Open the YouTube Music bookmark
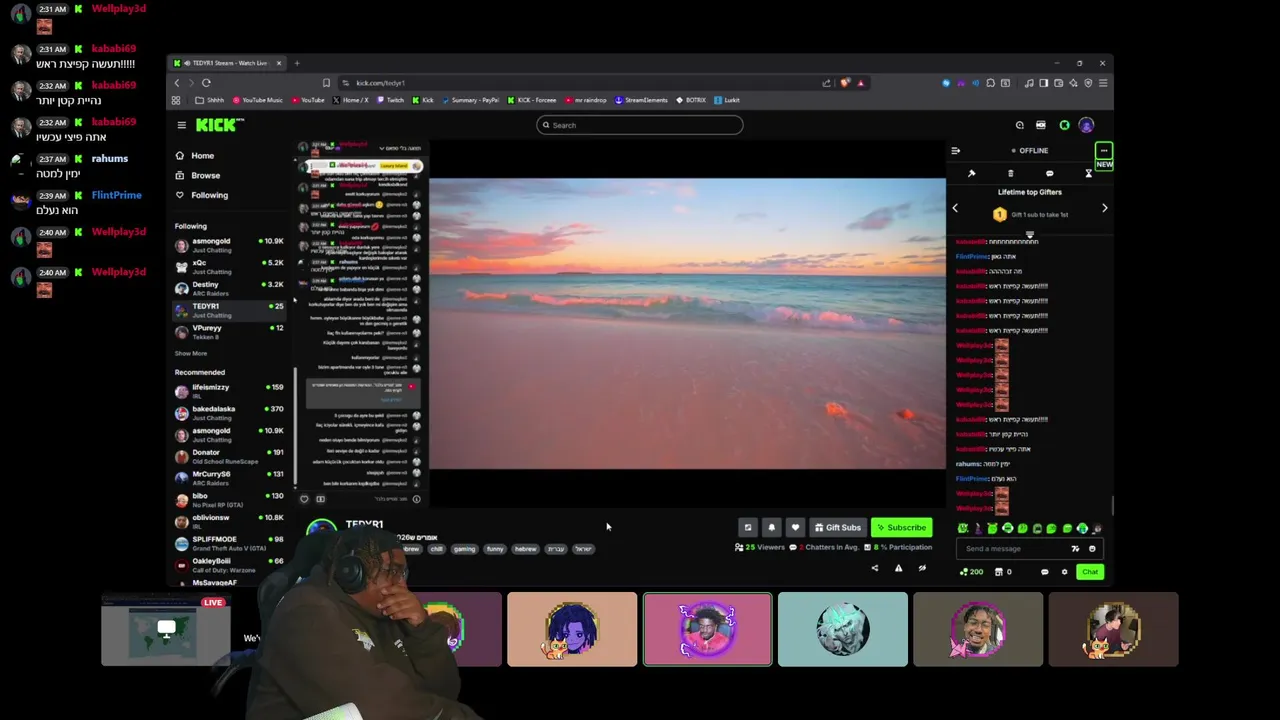The width and height of the screenshot is (1280, 720). pyautogui.click(x=258, y=100)
